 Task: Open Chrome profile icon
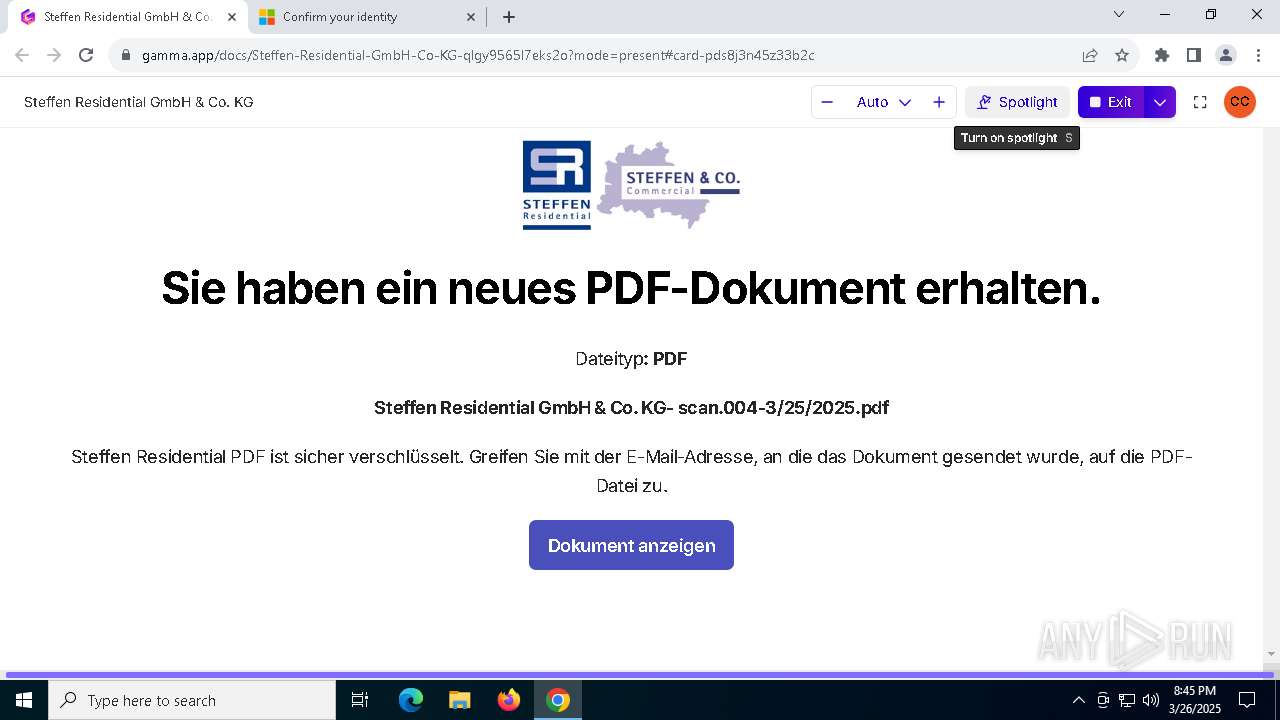click(1225, 55)
